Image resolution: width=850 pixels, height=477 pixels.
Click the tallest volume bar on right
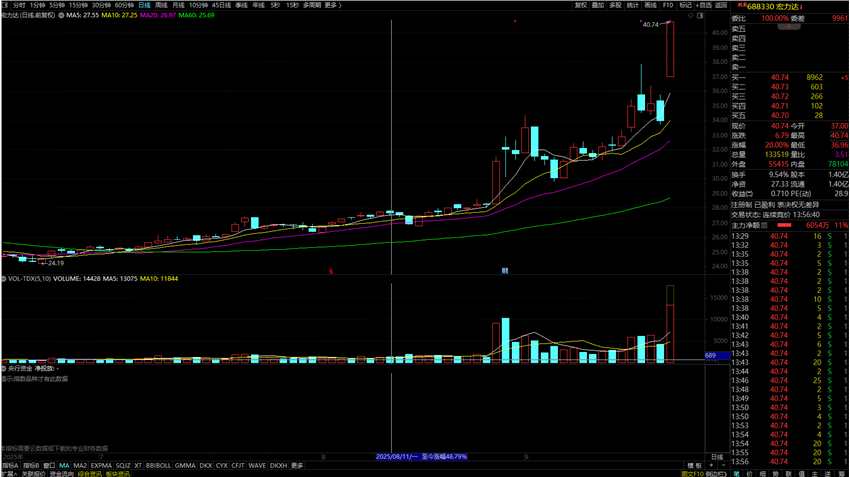(x=670, y=324)
